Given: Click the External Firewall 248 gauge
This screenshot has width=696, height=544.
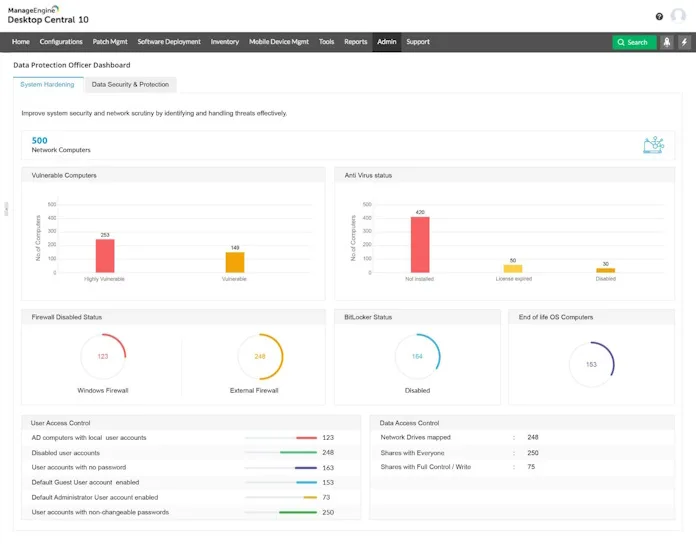Looking at the screenshot, I should 260,356.
